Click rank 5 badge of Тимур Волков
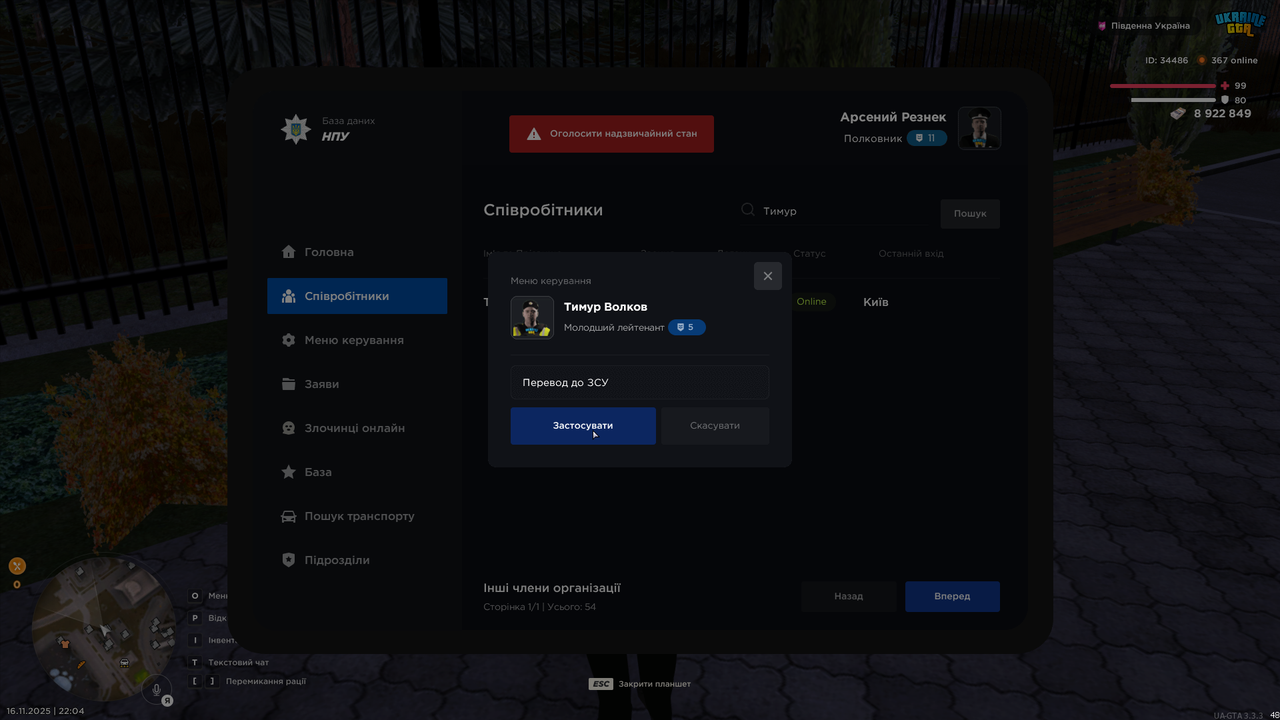 687,327
